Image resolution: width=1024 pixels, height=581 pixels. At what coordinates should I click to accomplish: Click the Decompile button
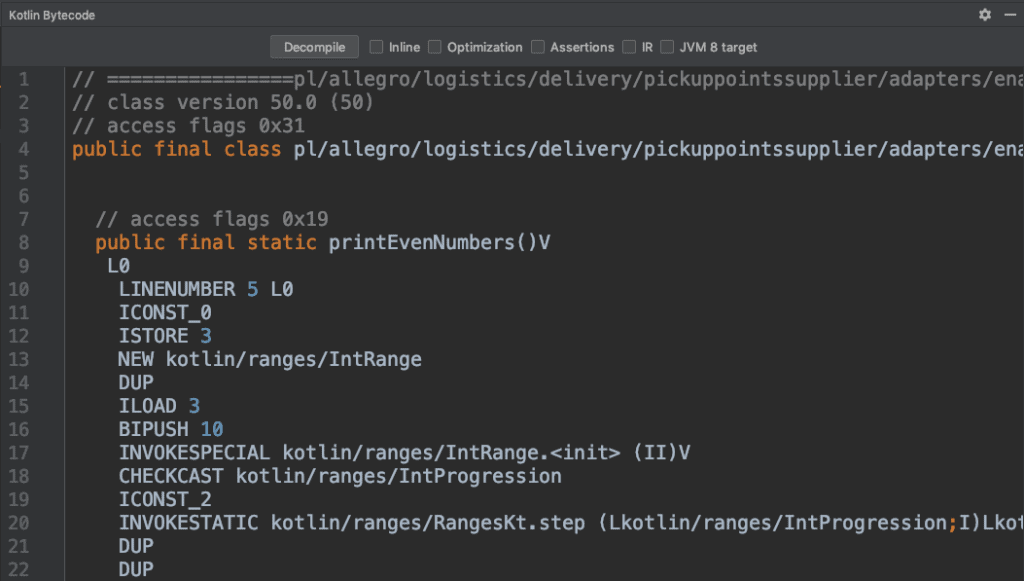point(313,46)
